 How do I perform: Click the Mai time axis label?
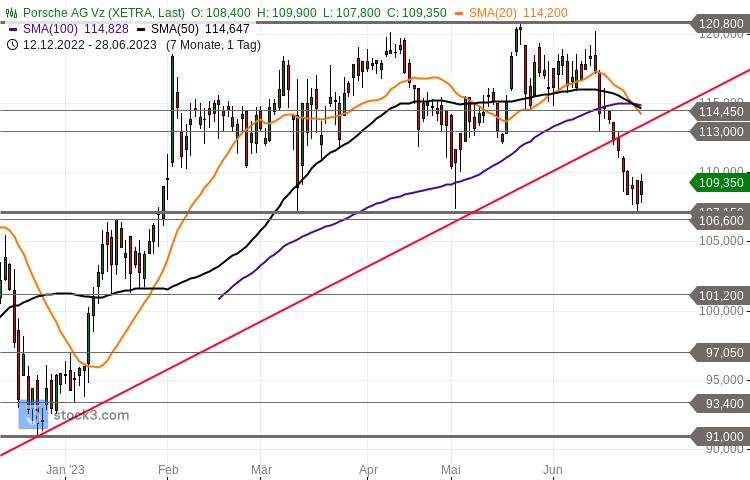click(451, 469)
